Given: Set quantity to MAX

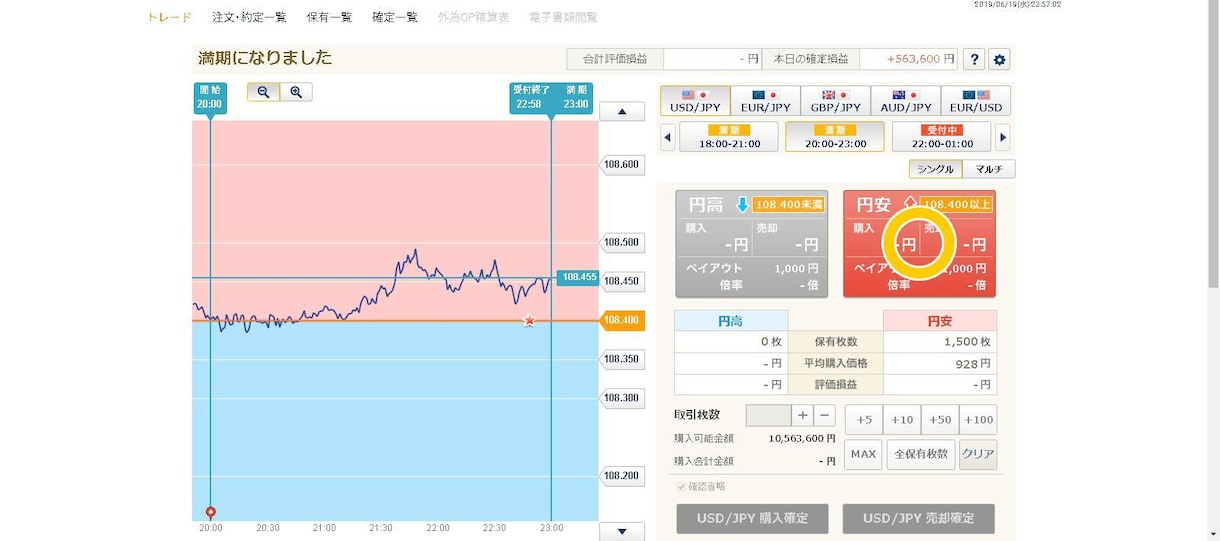Looking at the screenshot, I should coord(863,454).
